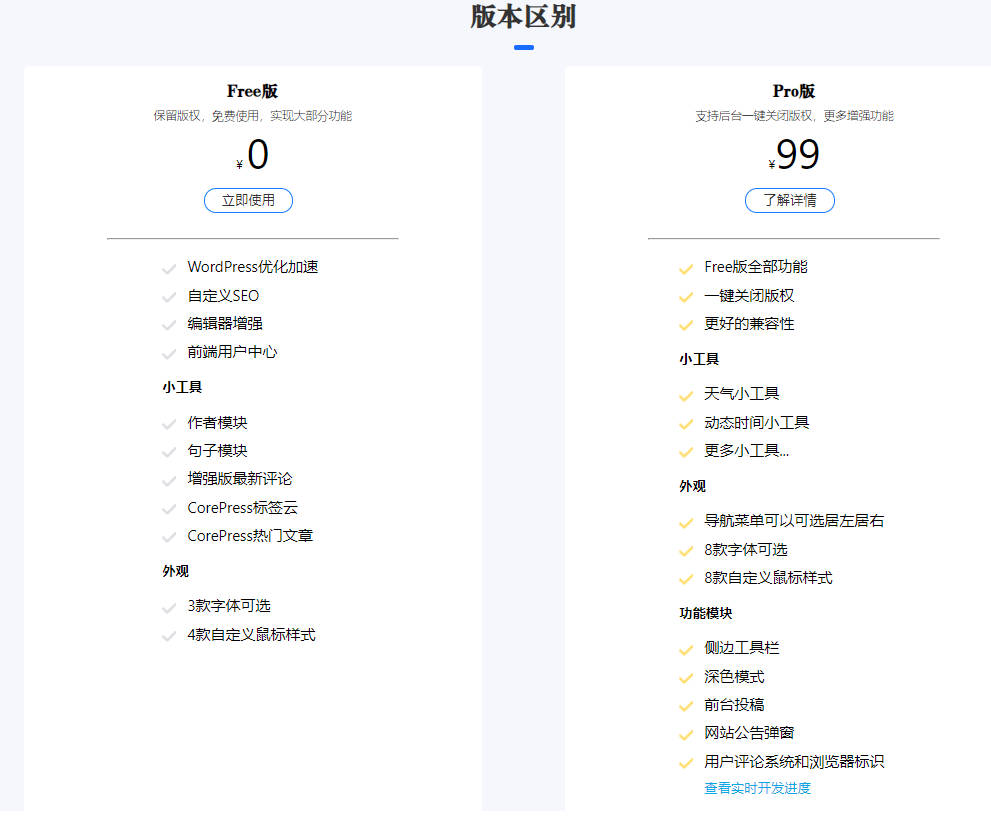Click checkmark icon beside CorePress热门文章
The image size is (991, 824).
169,538
